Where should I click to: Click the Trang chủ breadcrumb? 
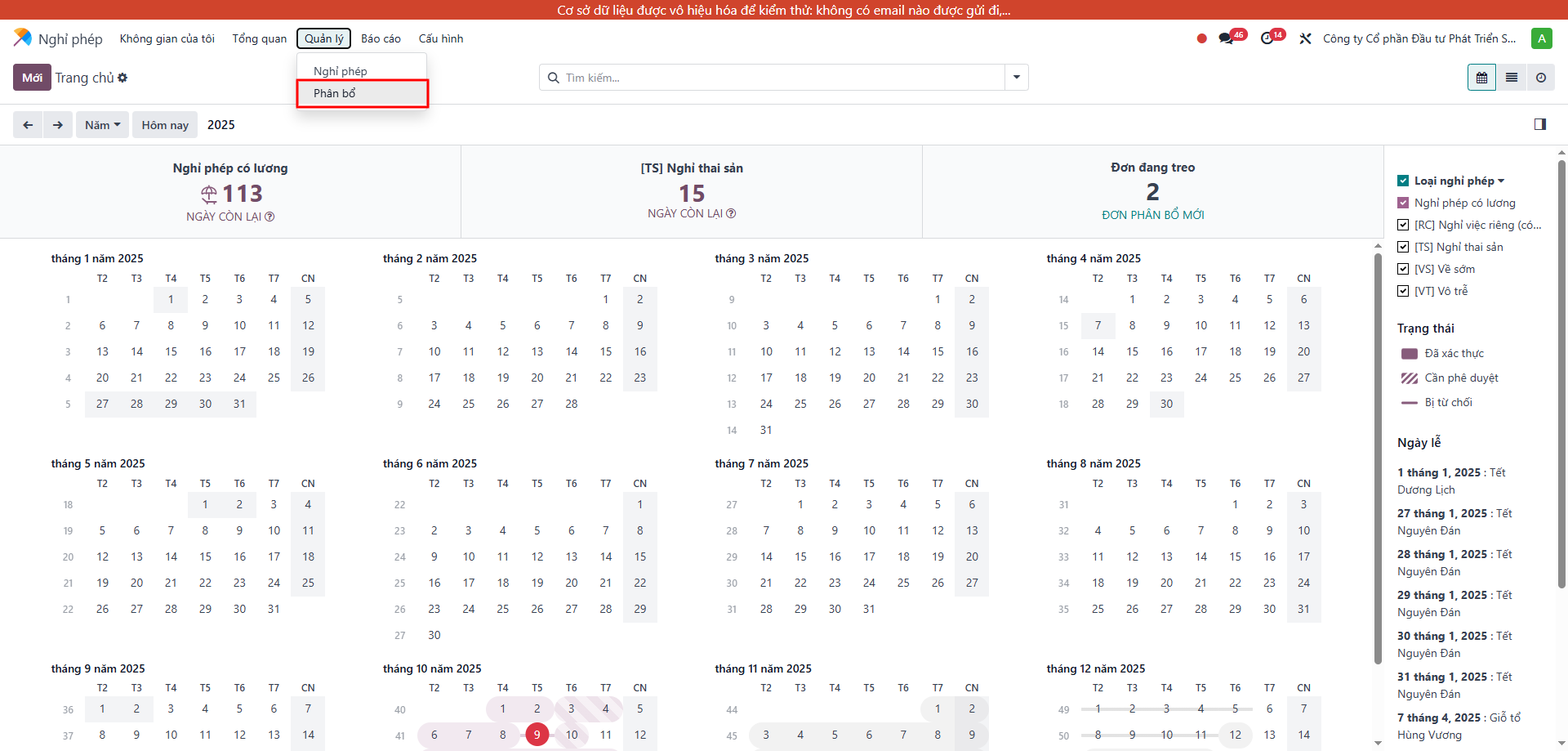point(84,78)
